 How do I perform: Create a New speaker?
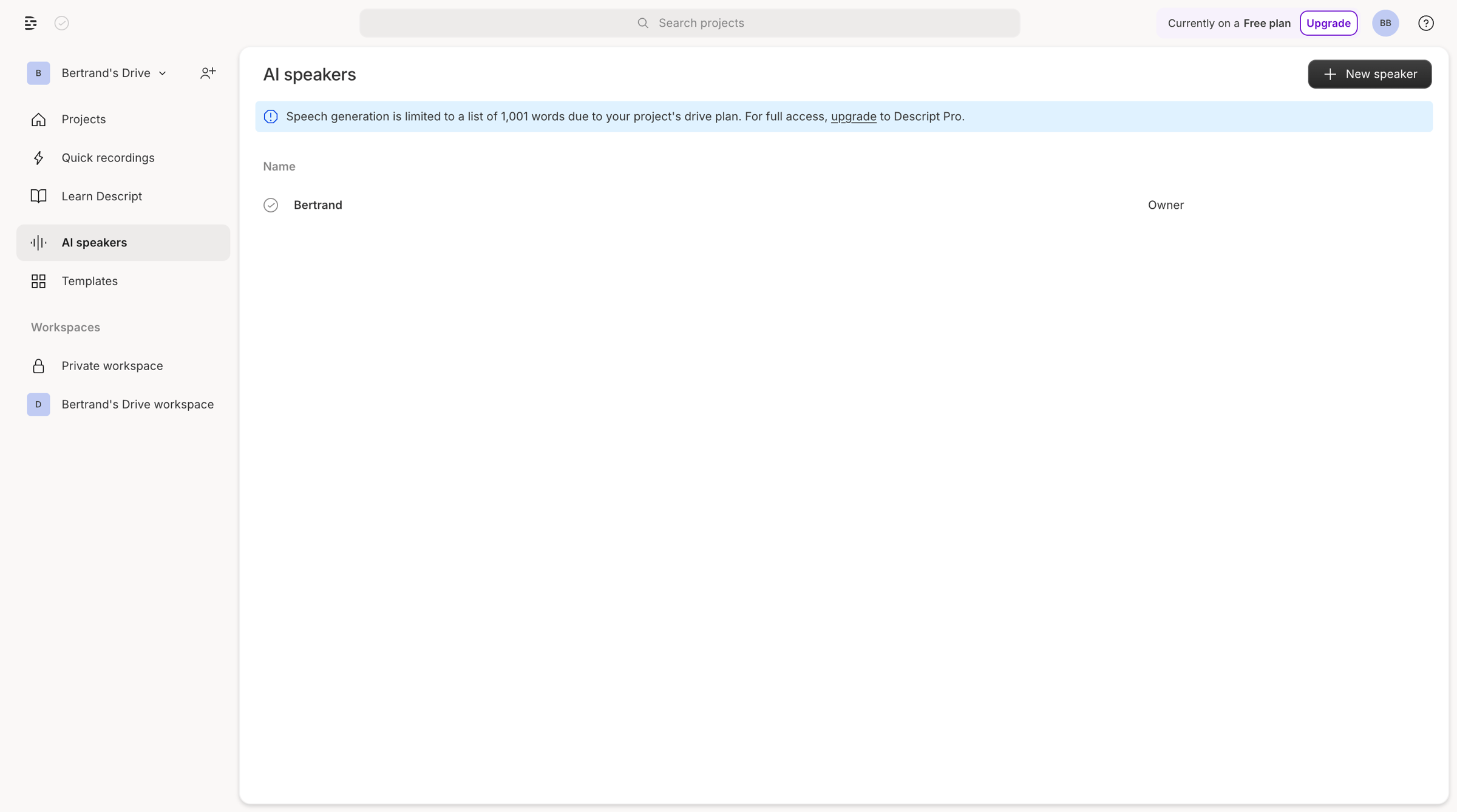(1370, 74)
